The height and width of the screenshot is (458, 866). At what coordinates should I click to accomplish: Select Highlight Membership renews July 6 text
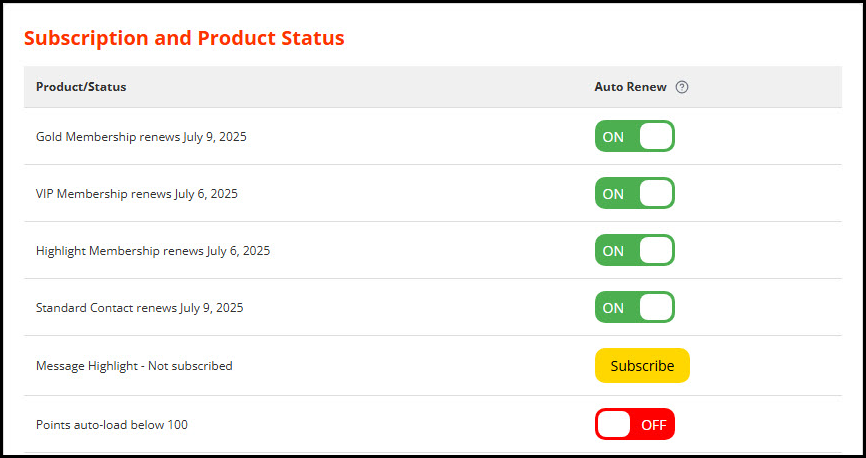[153, 251]
